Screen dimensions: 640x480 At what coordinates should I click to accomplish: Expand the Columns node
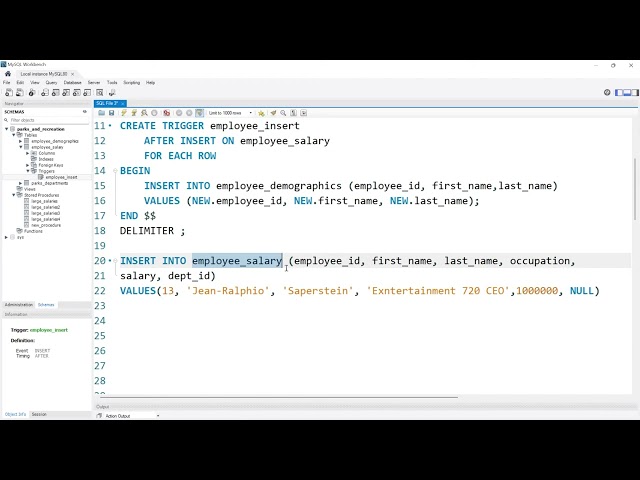tap(28, 153)
